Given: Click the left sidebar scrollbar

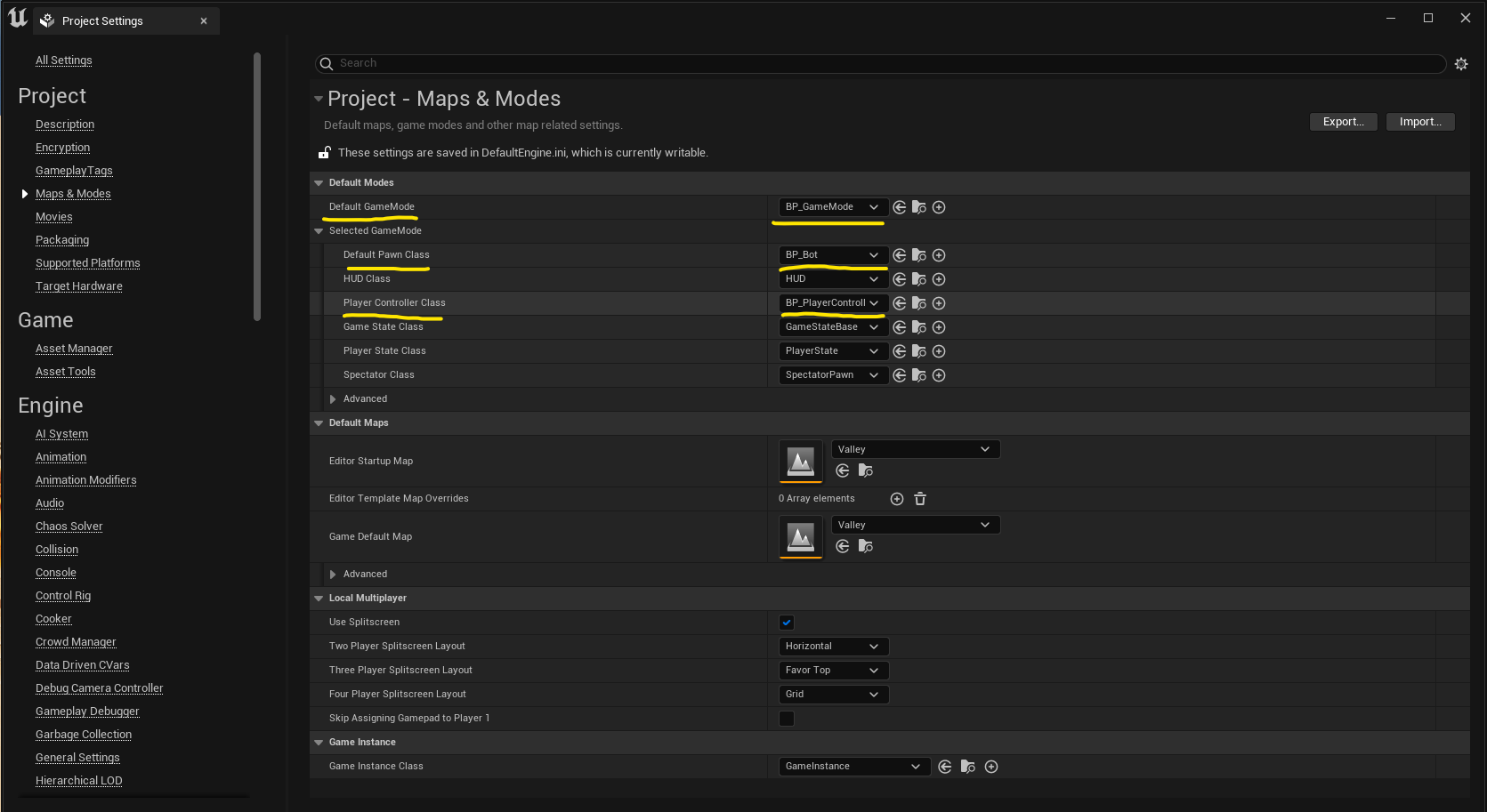Looking at the screenshot, I should 257,187.
